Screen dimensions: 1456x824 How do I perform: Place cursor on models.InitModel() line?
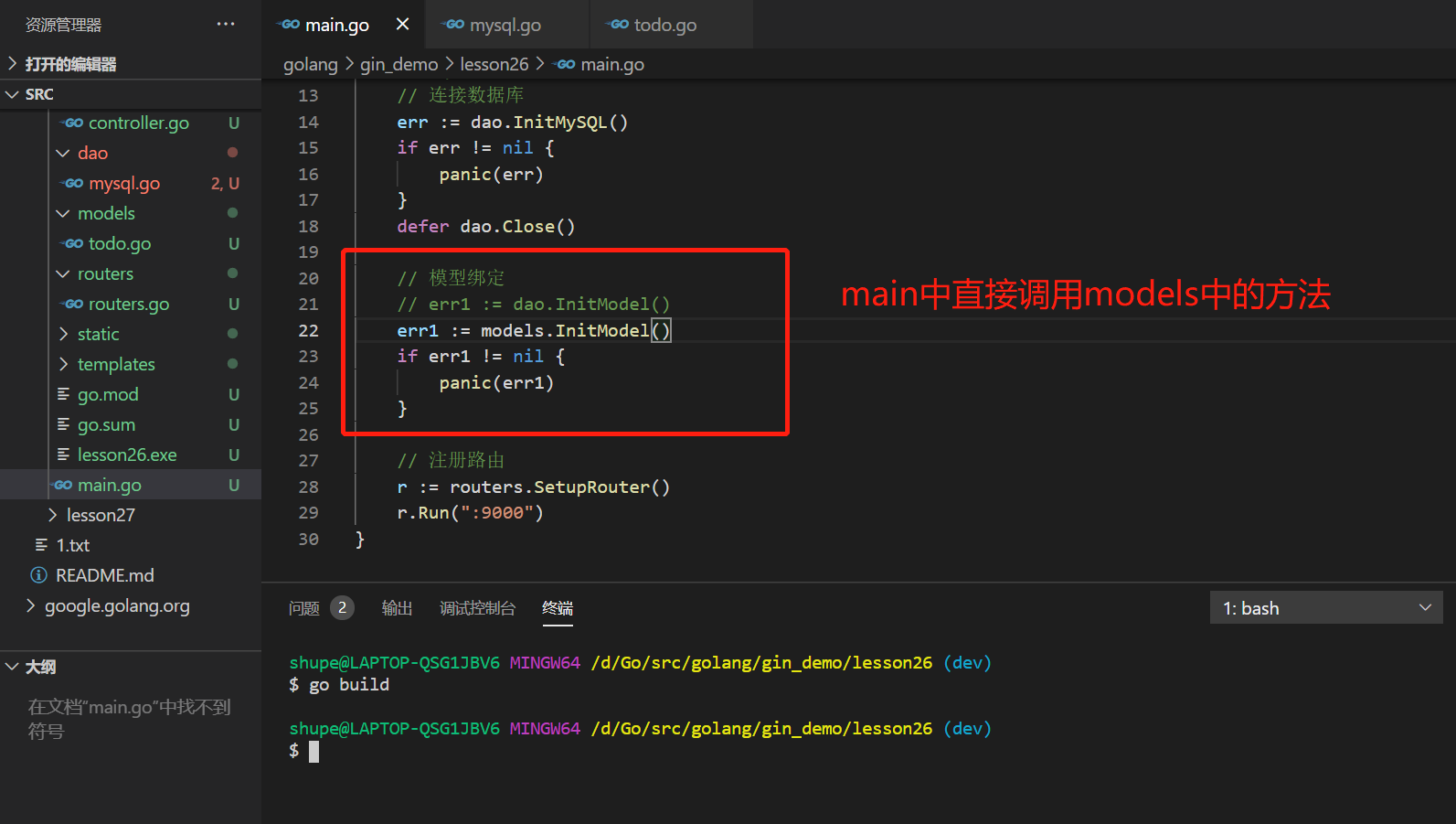pos(534,330)
